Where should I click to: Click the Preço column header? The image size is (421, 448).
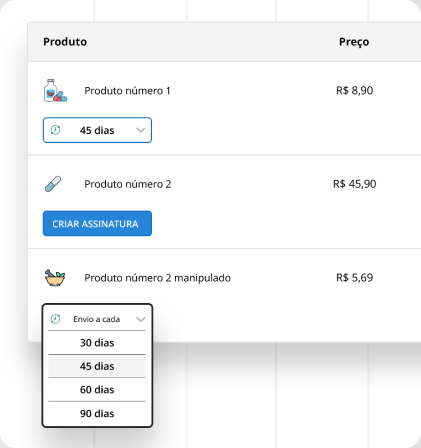tap(354, 42)
